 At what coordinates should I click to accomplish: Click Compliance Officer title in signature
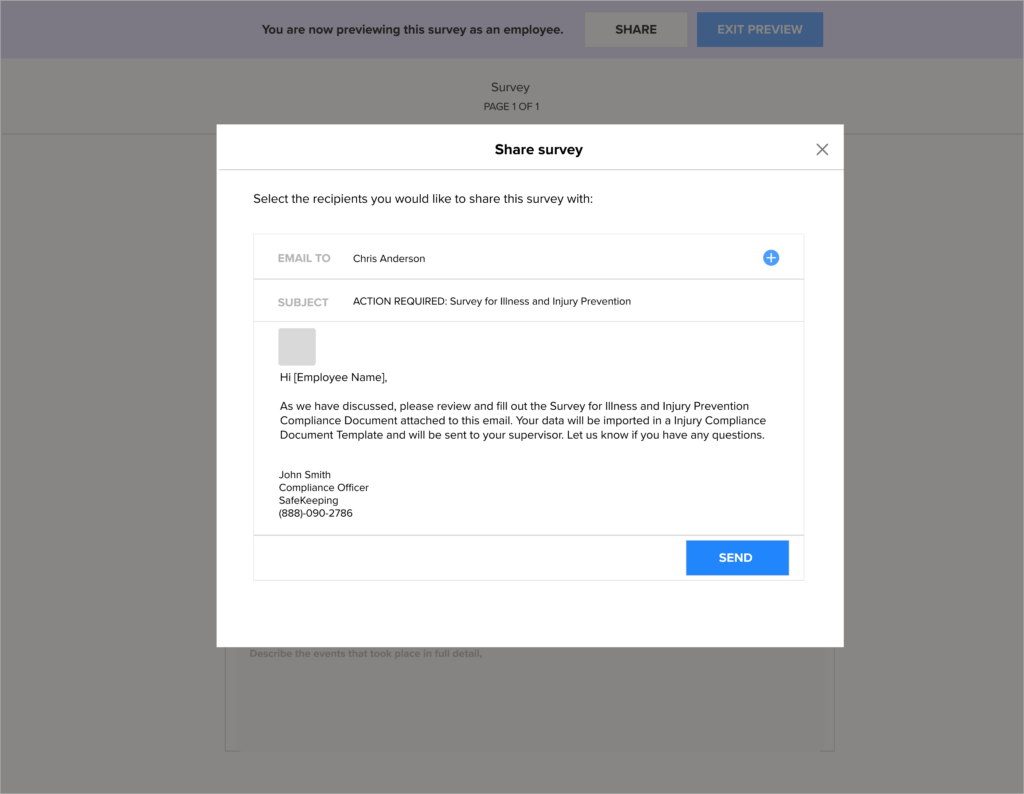(x=324, y=488)
